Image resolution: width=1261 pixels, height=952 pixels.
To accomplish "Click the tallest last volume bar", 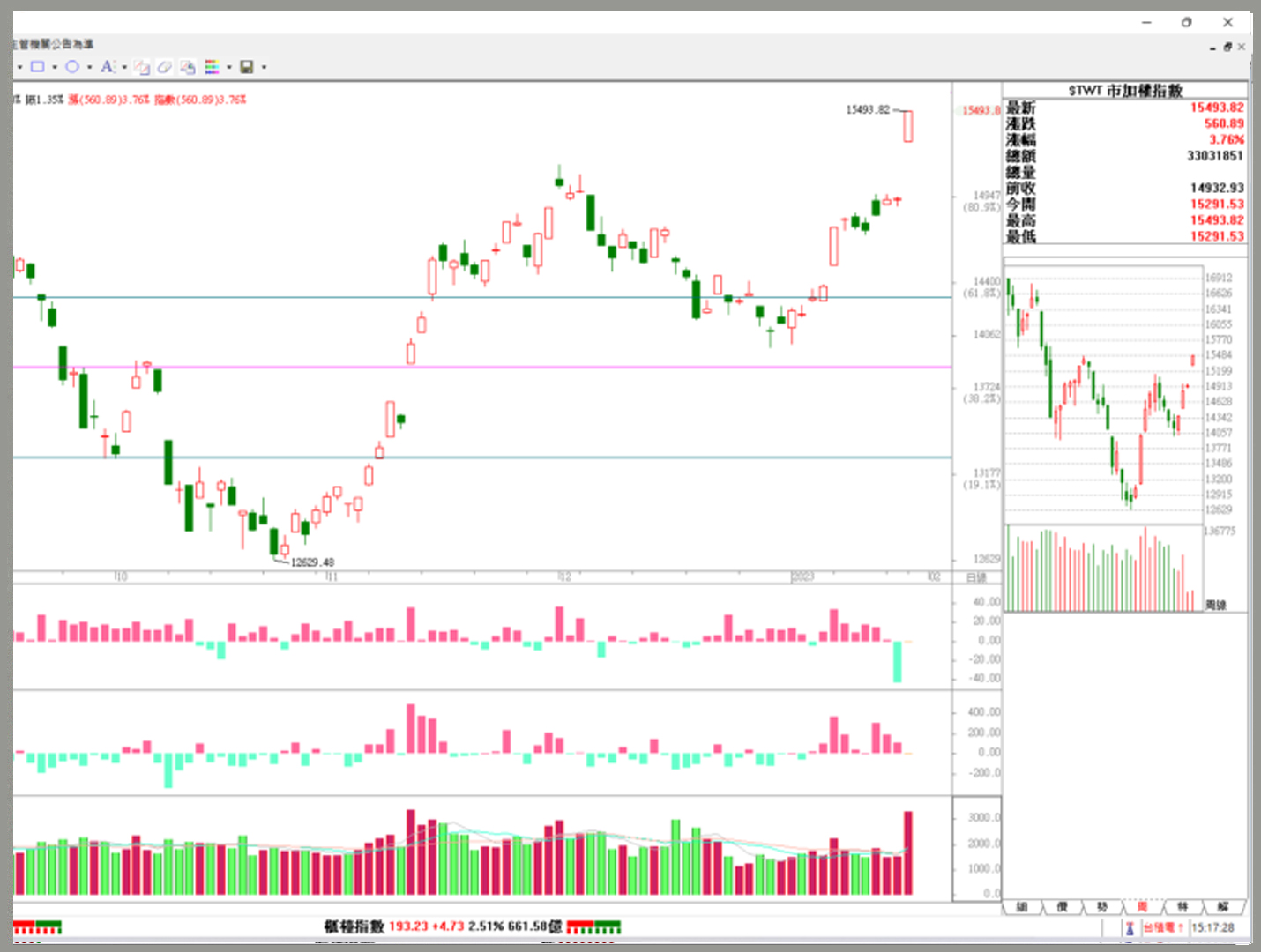I will coord(908,853).
